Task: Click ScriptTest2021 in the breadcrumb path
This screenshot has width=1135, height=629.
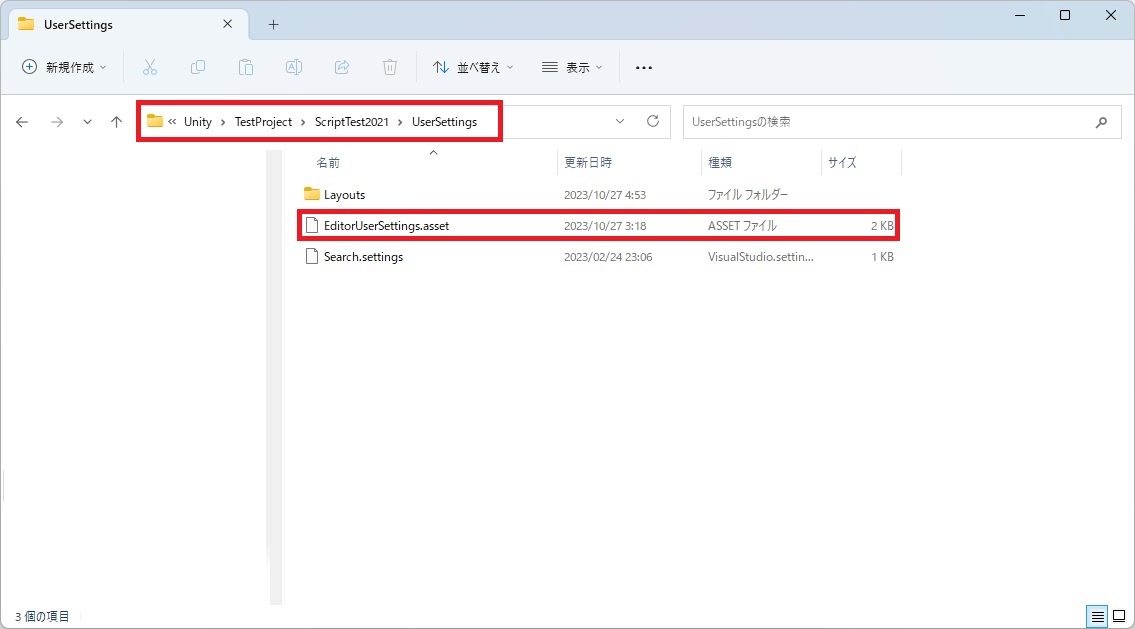Action: 351,121
